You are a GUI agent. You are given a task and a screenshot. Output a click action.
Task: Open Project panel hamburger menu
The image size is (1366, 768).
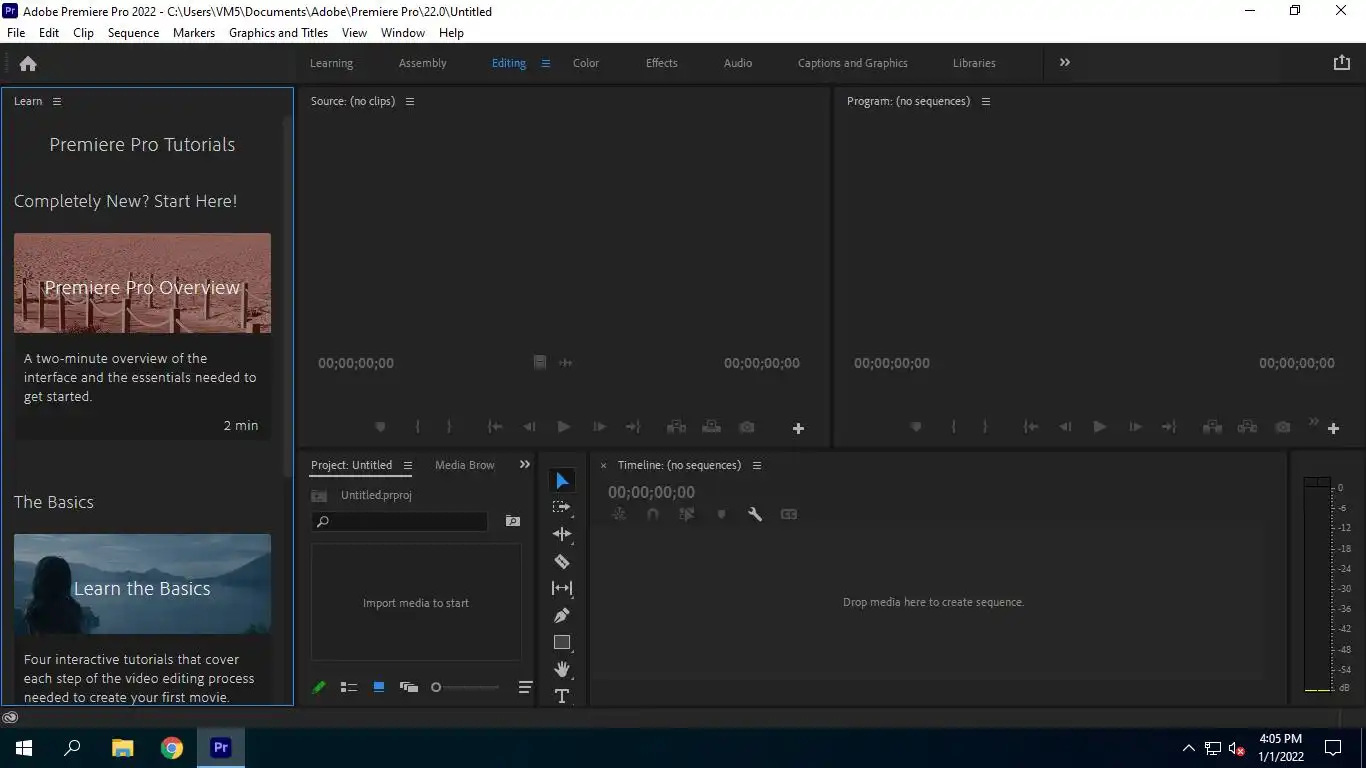pos(408,465)
